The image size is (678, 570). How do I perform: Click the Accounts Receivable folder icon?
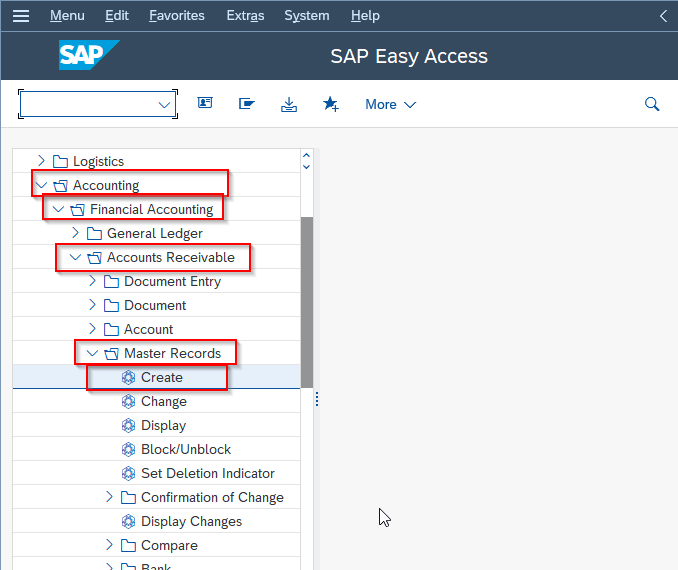click(x=94, y=258)
